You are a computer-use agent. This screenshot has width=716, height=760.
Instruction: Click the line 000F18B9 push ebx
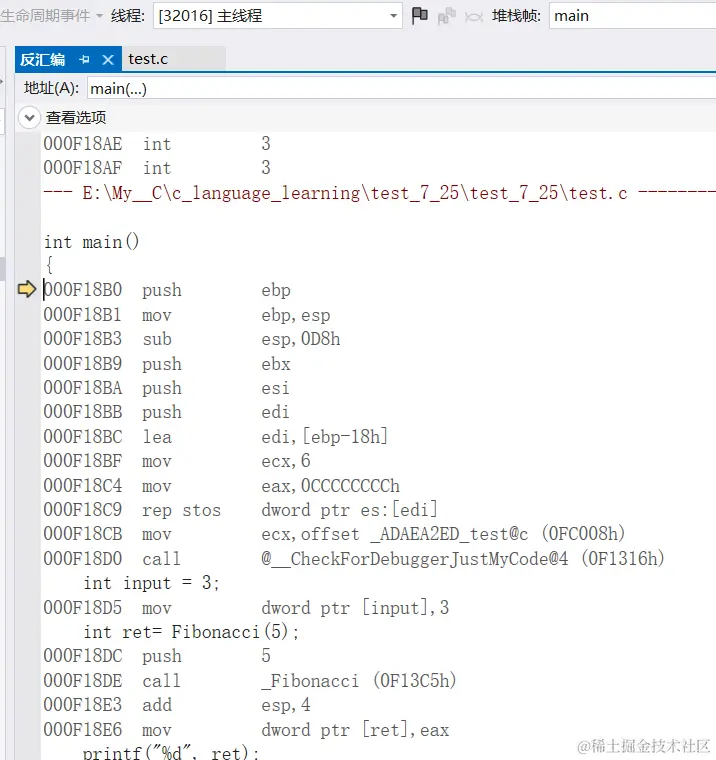coord(167,364)
